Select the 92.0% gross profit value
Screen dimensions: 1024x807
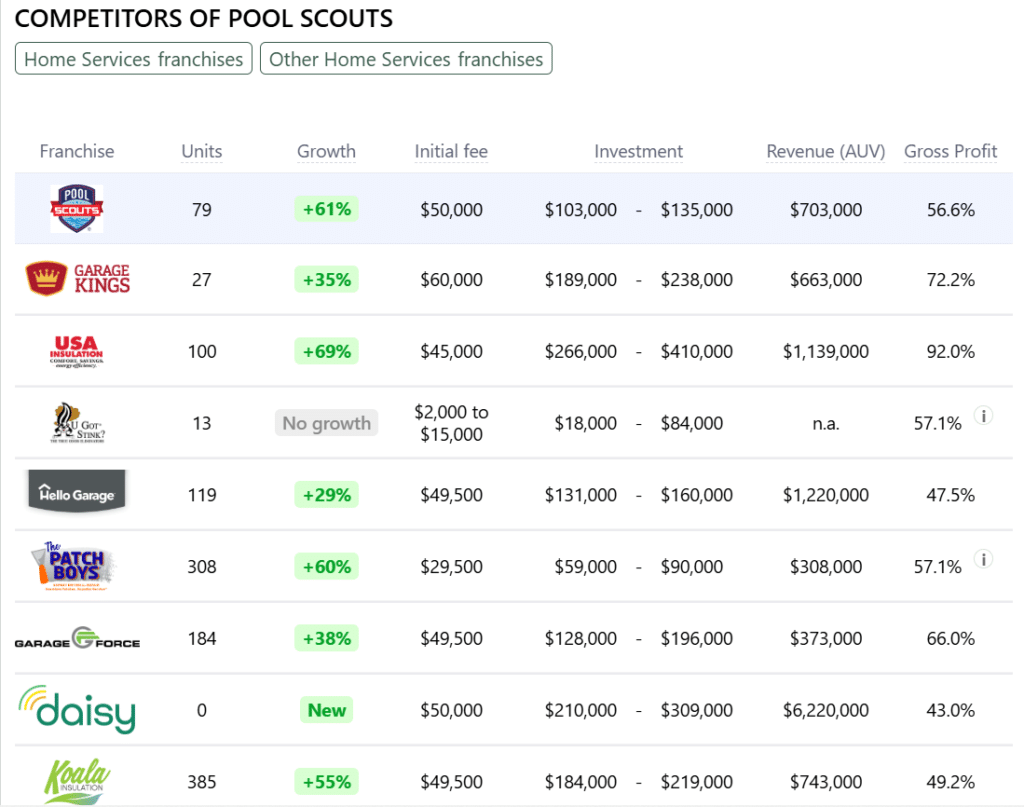[951, 352]
